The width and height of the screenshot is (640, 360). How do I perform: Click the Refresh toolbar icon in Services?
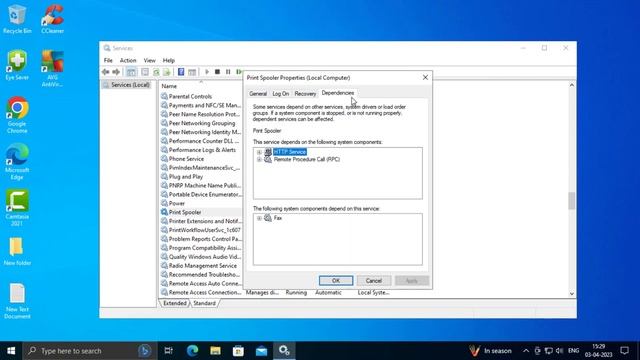(156, 72)
